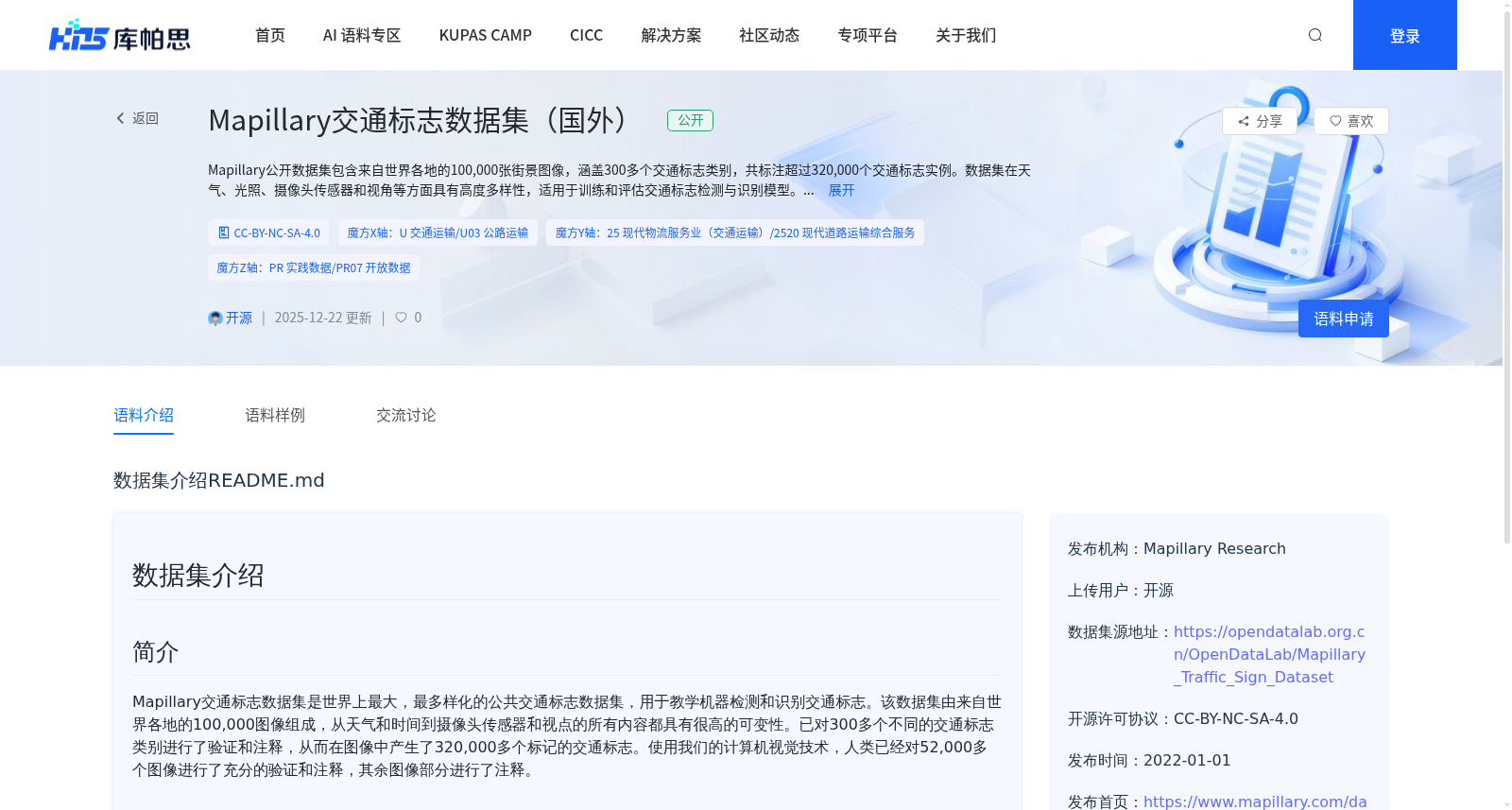The width and height of the screenshot is (1512, 810).
Task: Open the 开源 uploader profile link
Action: coord(239,318)
